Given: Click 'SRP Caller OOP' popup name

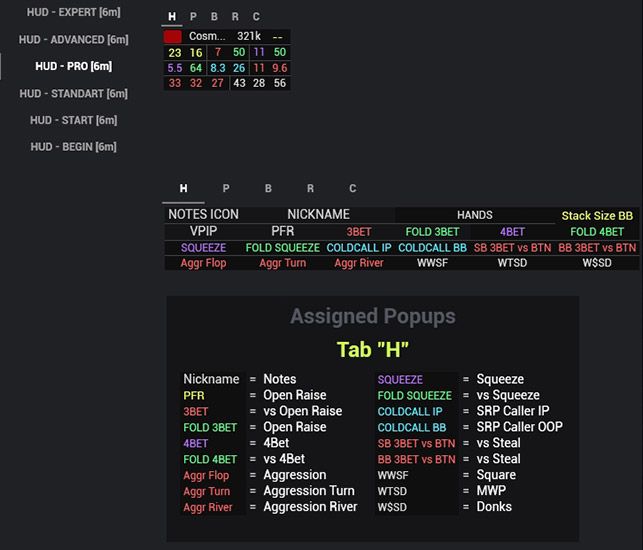Looking at the screenshot, I should click(520, 427).
